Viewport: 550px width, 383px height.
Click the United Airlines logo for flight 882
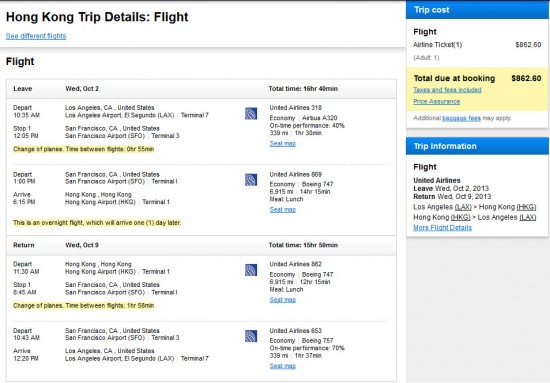click(x=251, y=270)
